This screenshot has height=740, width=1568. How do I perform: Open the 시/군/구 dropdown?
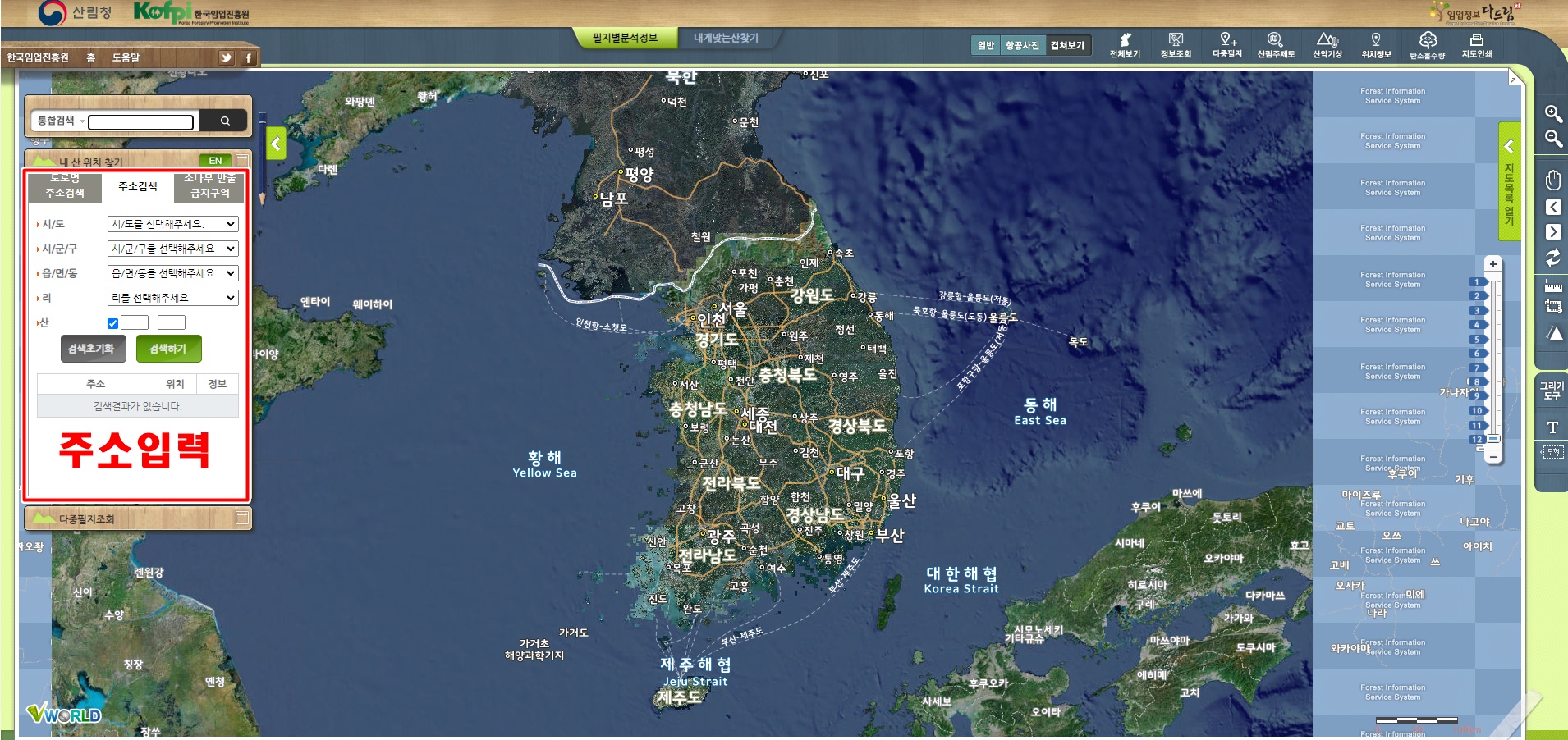(x=172, y=249)
